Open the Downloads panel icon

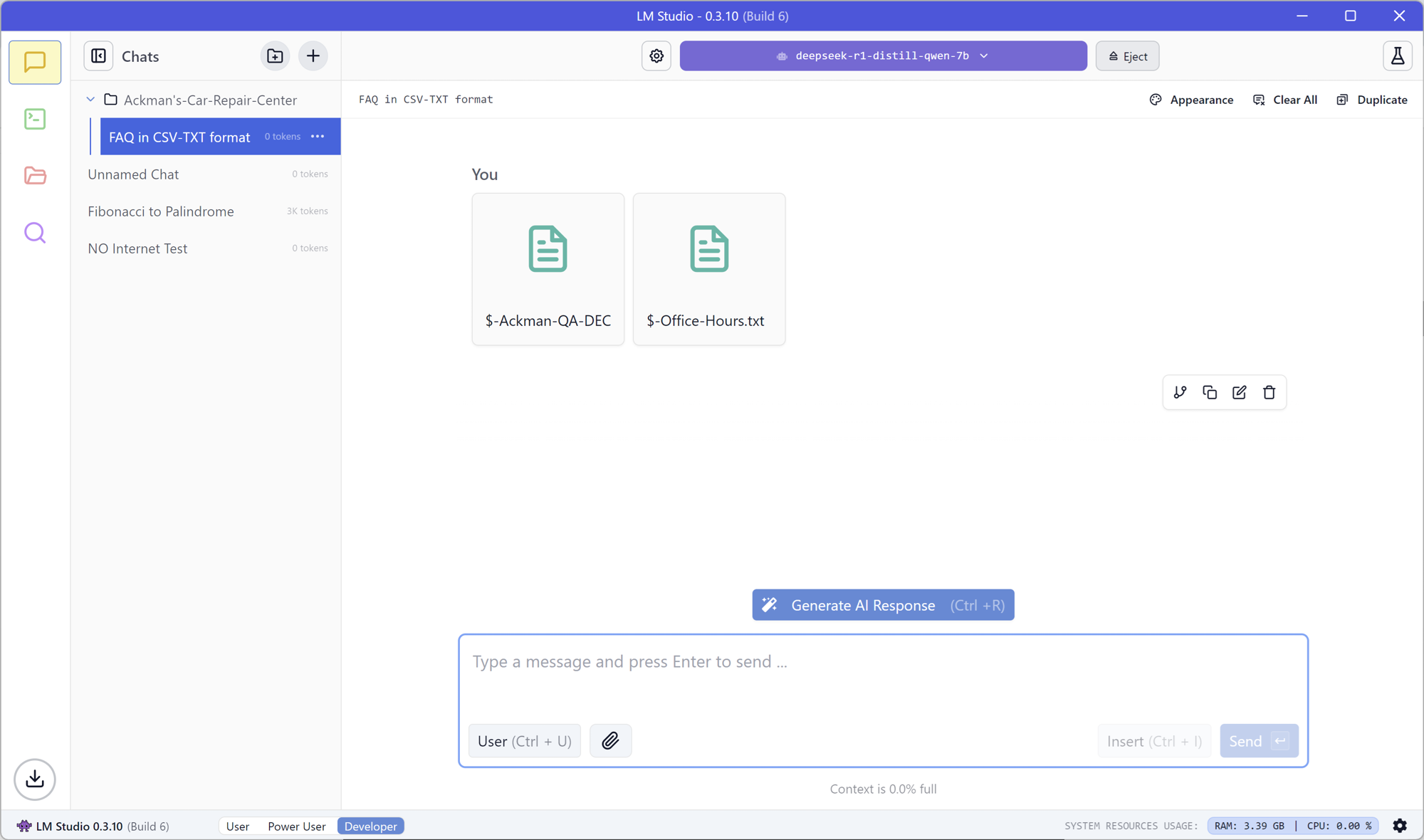click(35, 779)
